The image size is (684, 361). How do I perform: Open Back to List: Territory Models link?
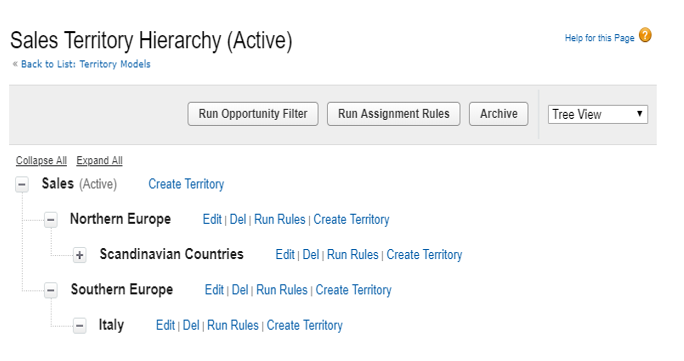tap(86, 64)
